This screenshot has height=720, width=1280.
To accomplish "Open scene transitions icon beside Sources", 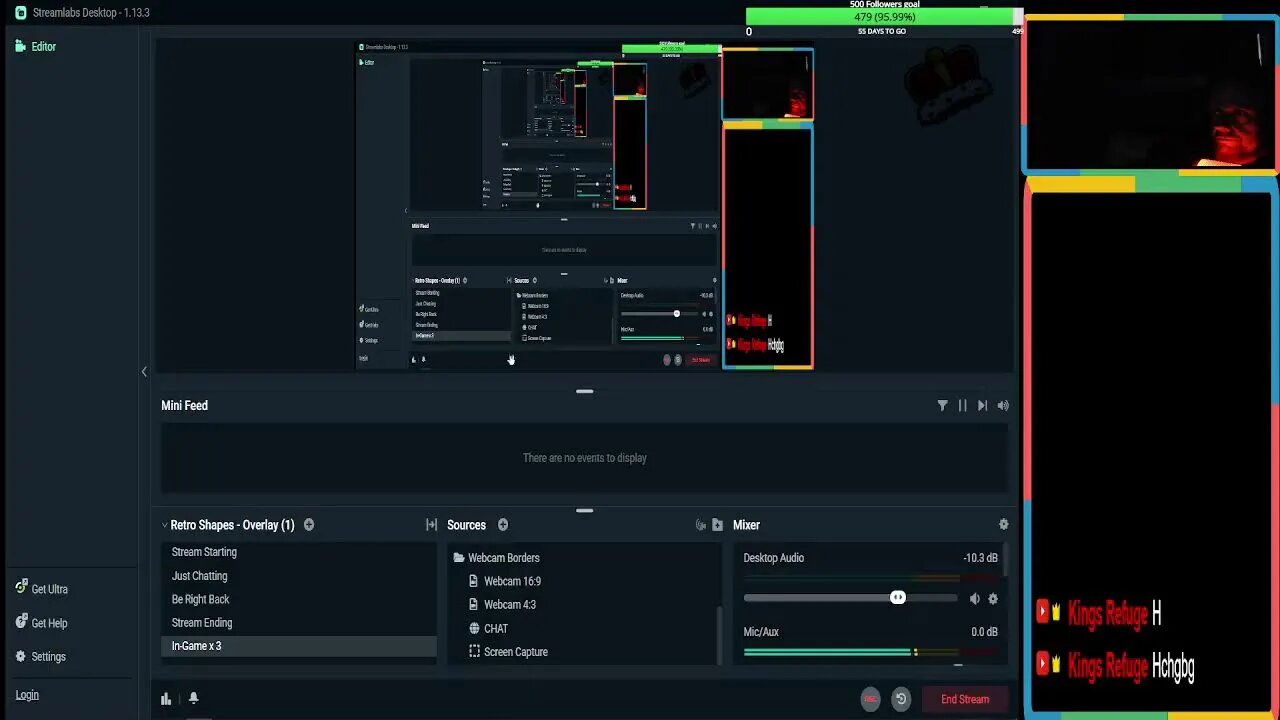I will (x=432, y=525).
